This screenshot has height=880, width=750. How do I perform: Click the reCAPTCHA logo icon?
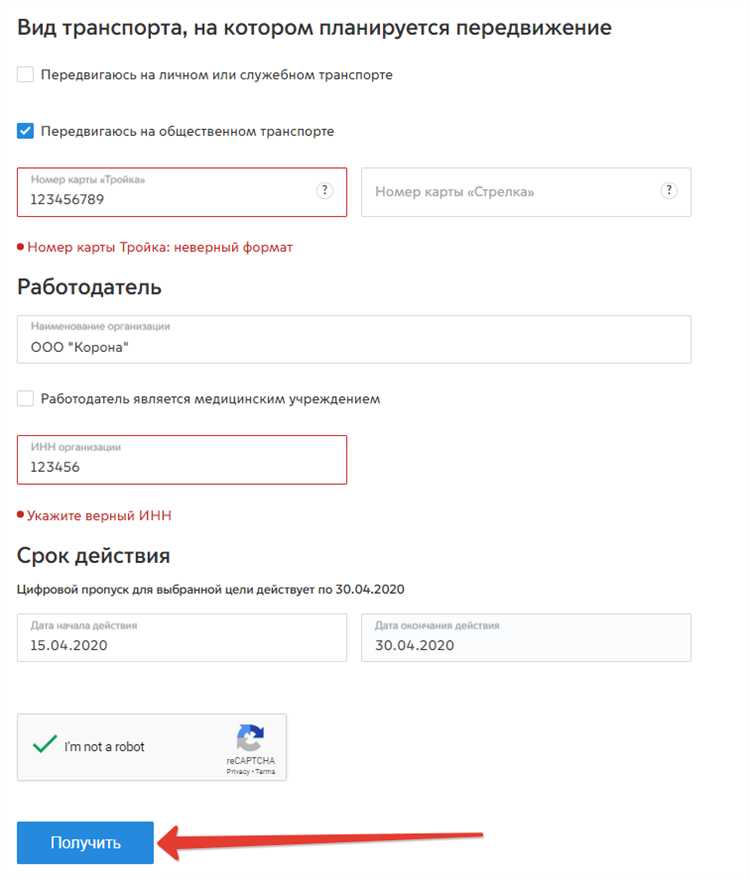pyautogui.click(x=250, y=736)
